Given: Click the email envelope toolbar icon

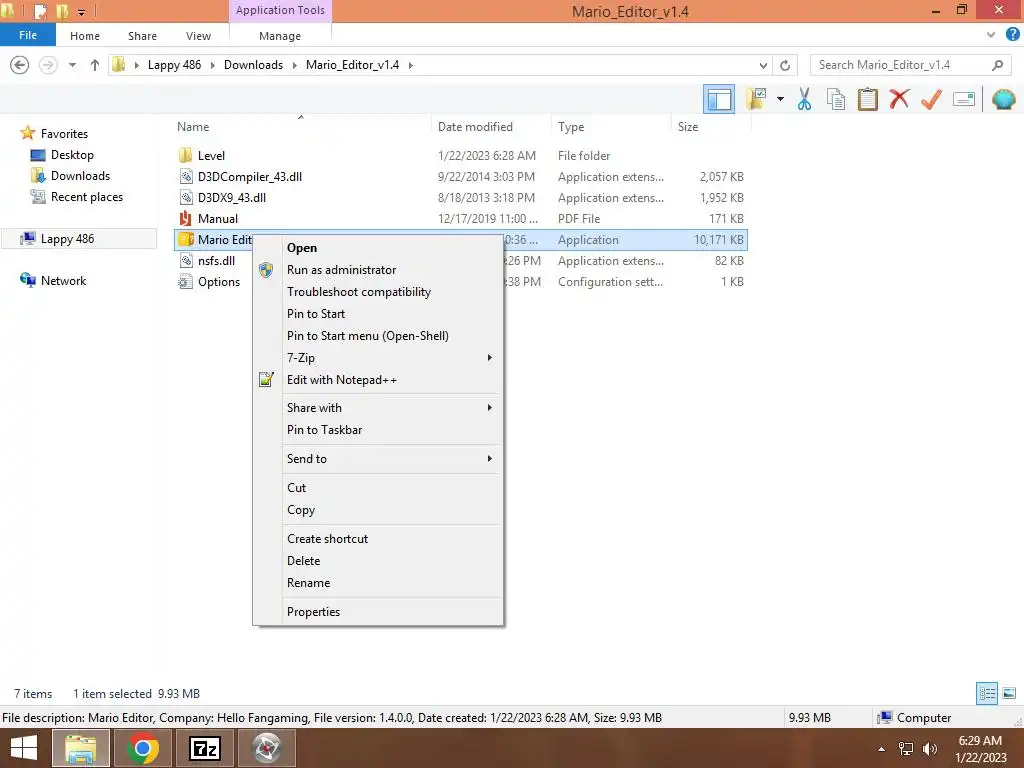Looking at the screenshot, I should (x=964, y=99).
